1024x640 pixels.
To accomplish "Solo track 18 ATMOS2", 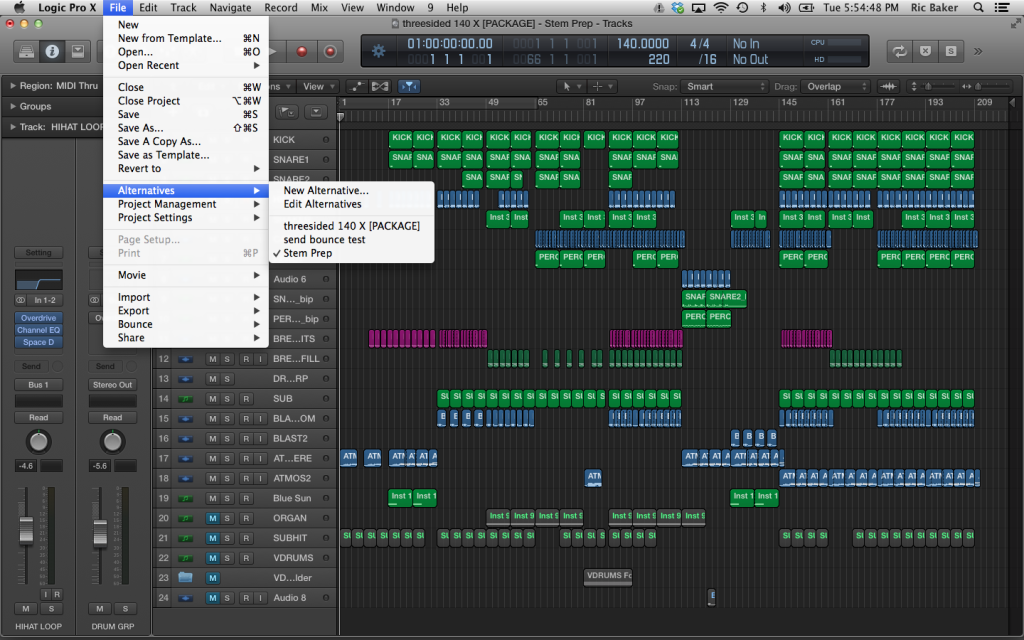I will 227,478.
